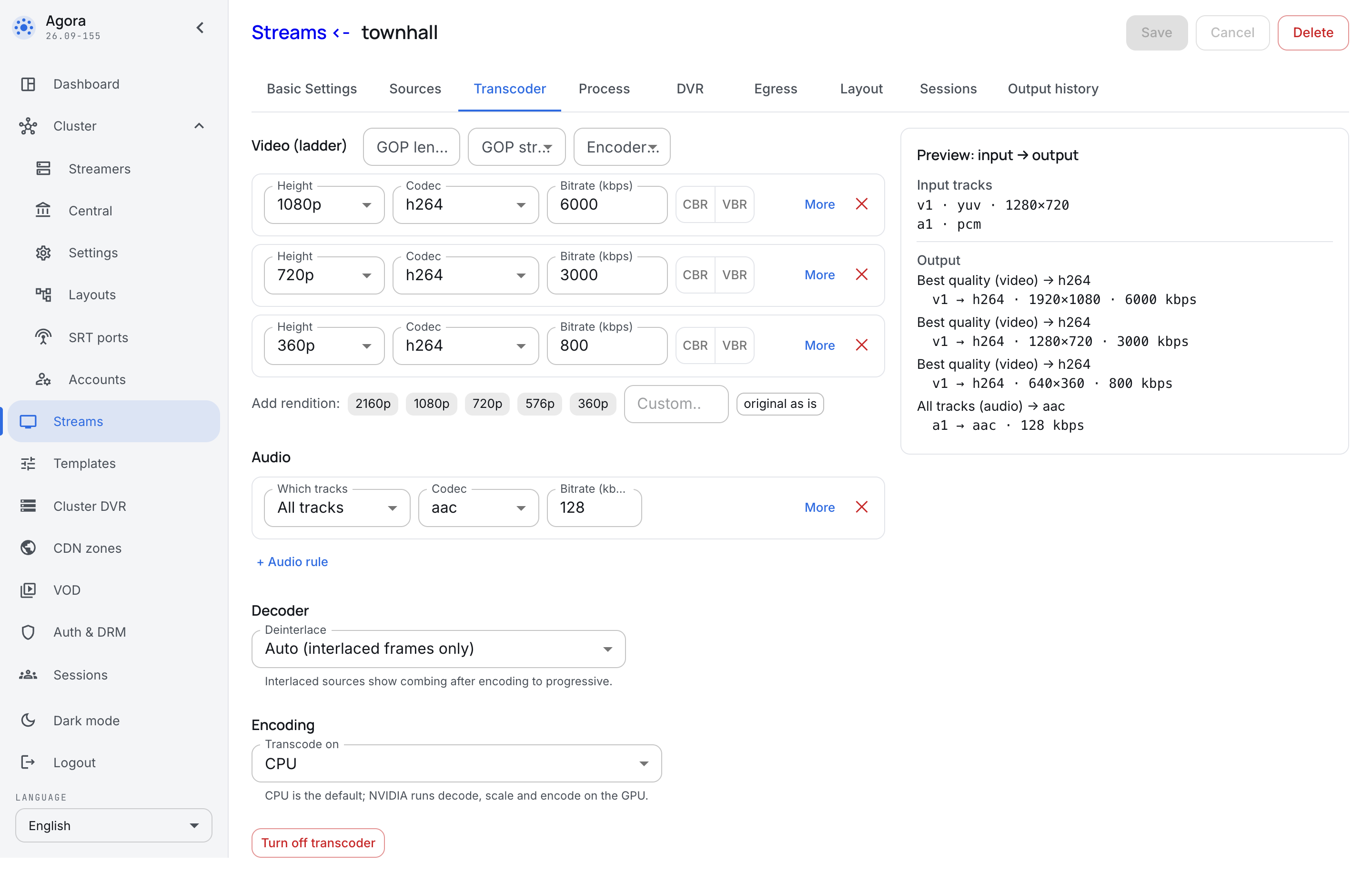Open More options for the 1080p rendition
Screen dimensions: 1372x873
(x=819, y=204)
